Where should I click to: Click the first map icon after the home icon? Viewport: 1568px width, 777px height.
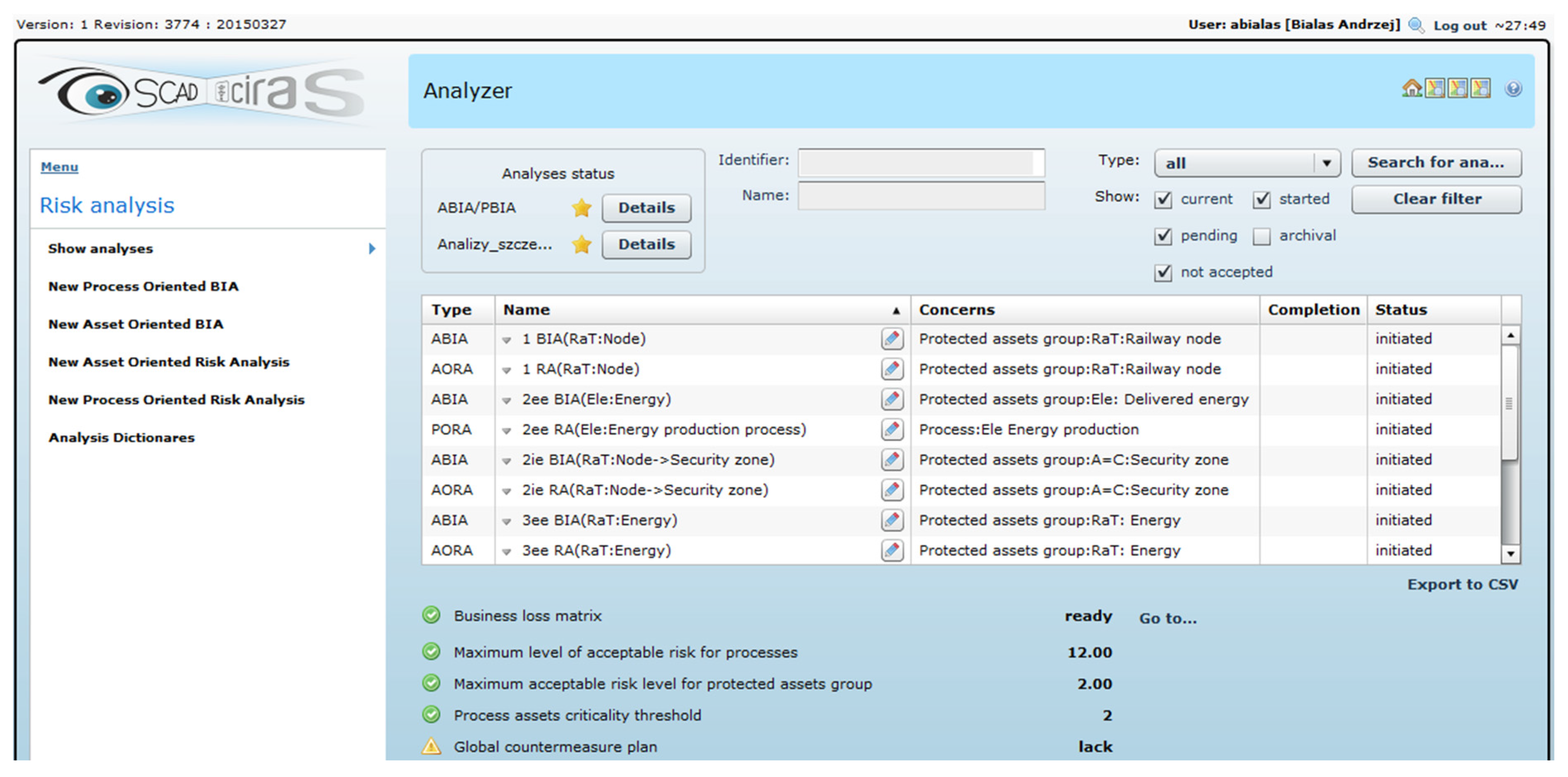coord(1435,89)
